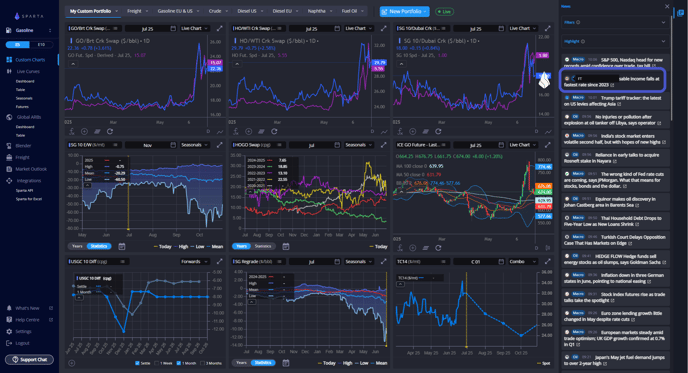
Task: Open the Support Chat button
Action: [x=29, y=359]
